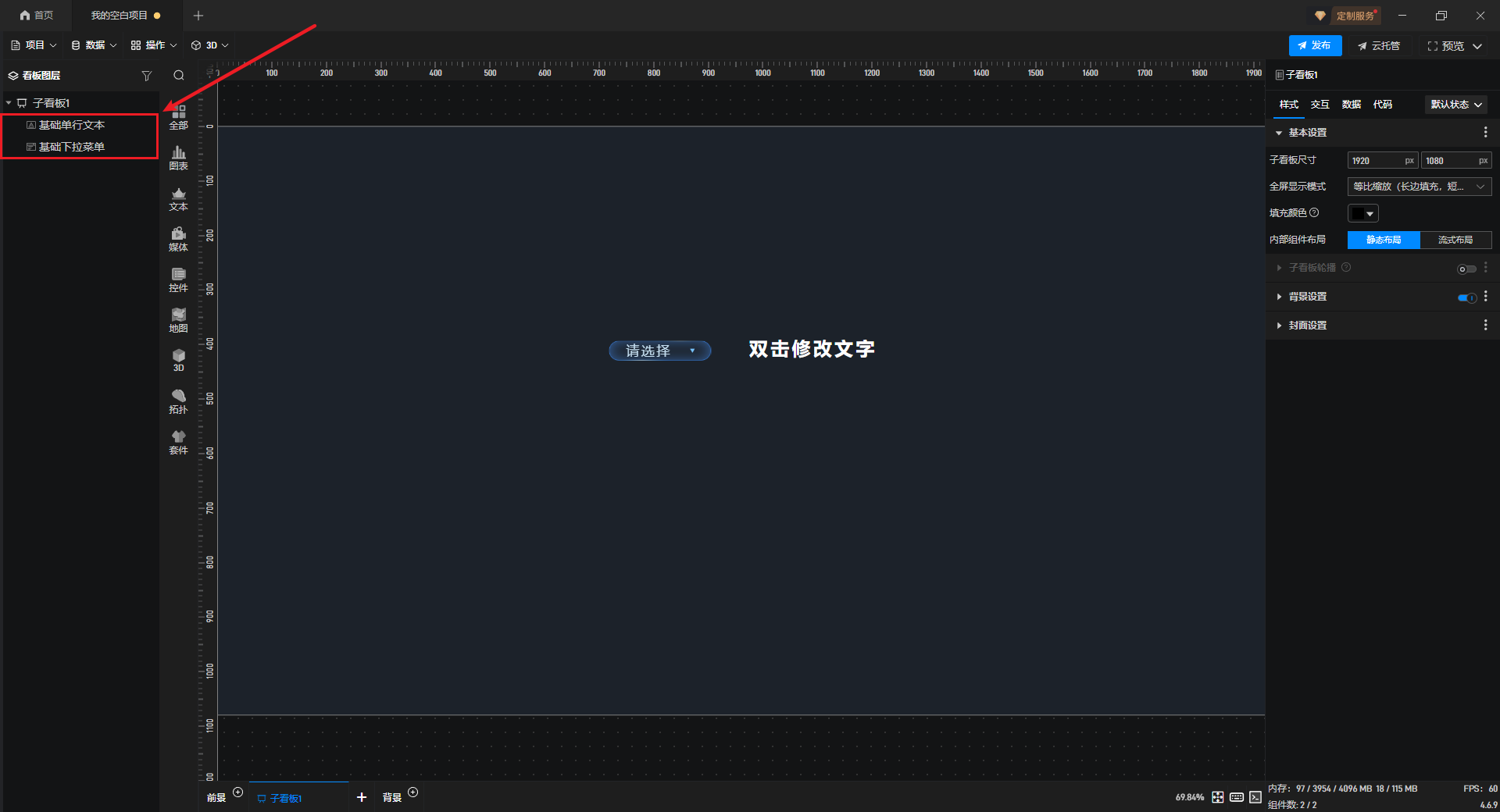1500x812 pixels.
Task: Open the 图表 (chart) component category
Action: [x=178, y=157]
